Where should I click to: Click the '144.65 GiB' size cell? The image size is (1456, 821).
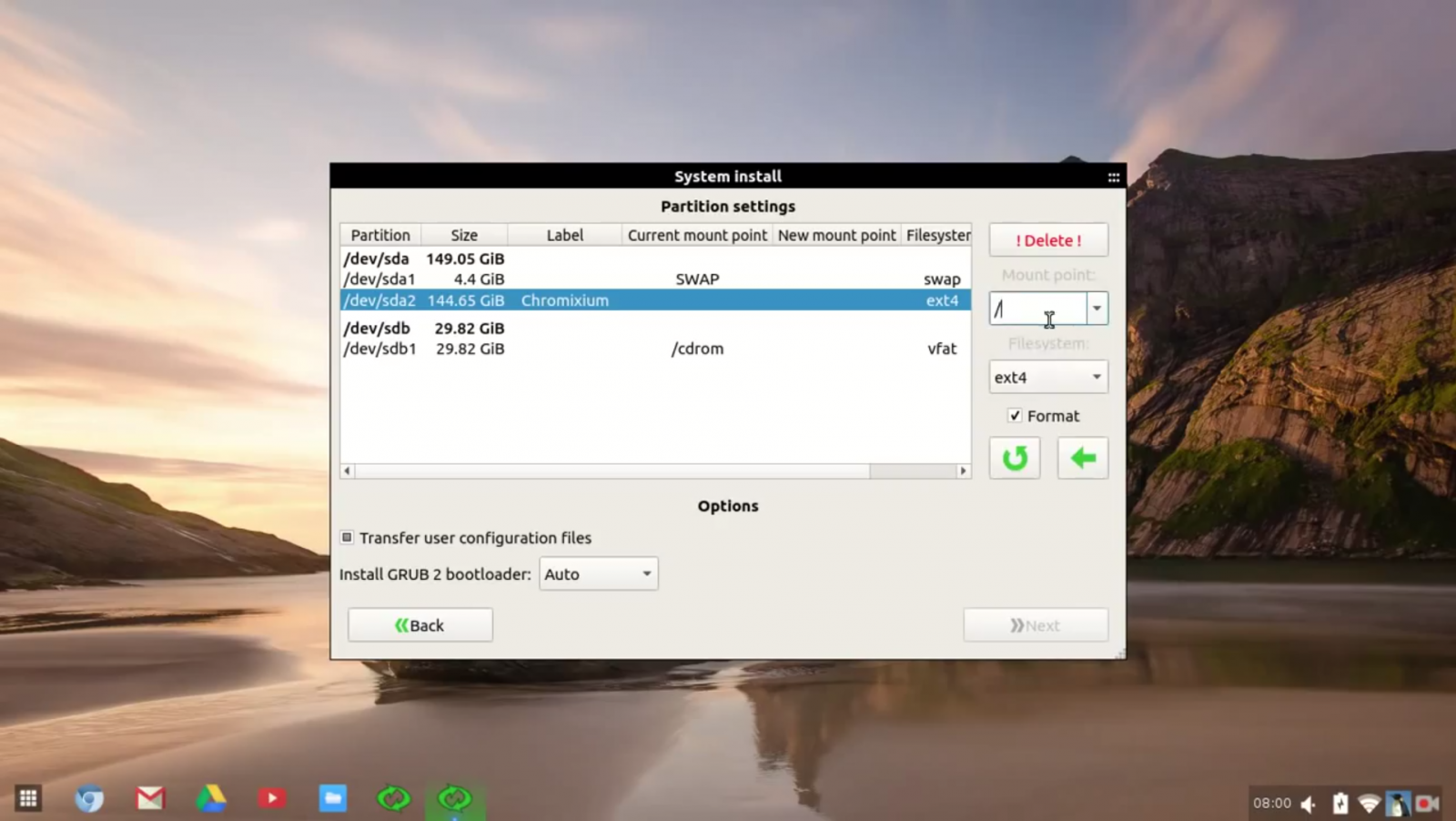(466, 300)
